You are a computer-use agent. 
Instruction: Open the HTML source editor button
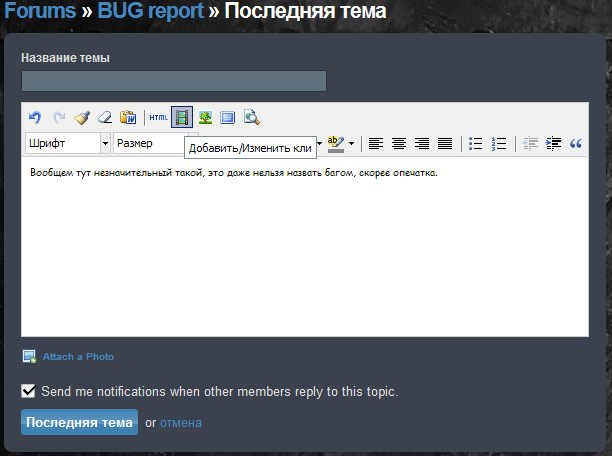pos(158,117)
